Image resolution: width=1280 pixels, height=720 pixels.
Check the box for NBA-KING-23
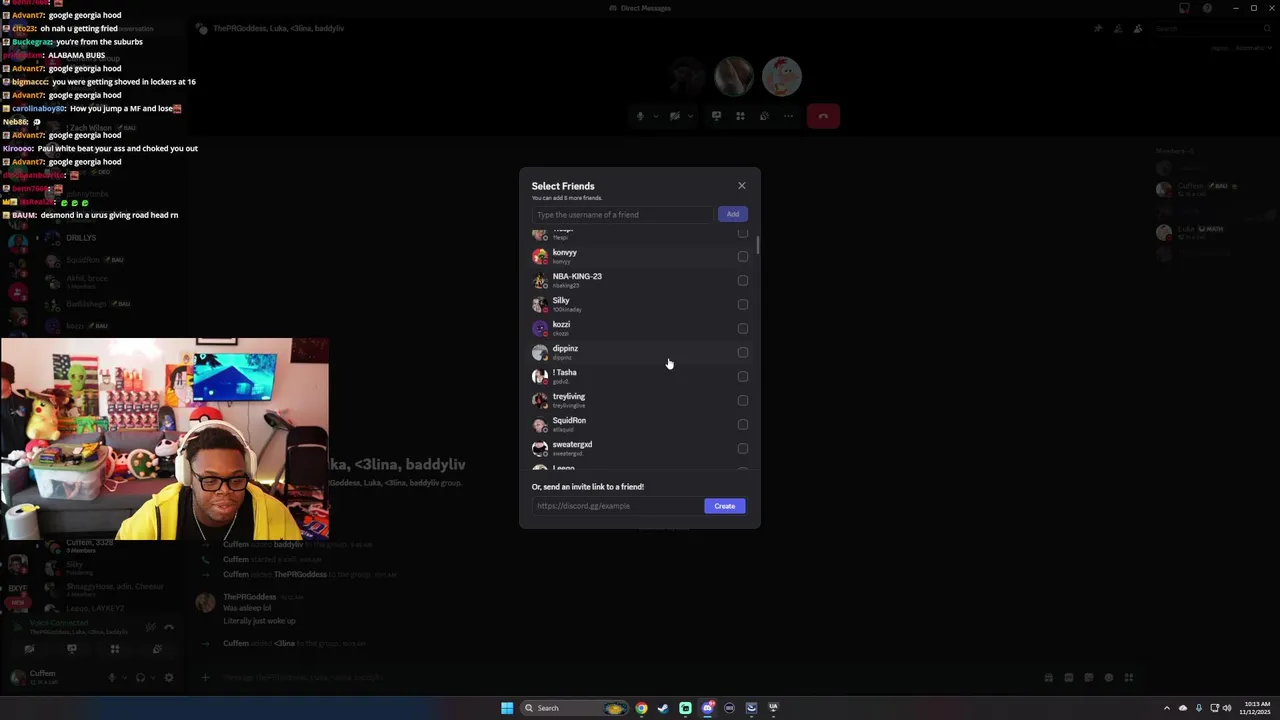click(743, 281)
